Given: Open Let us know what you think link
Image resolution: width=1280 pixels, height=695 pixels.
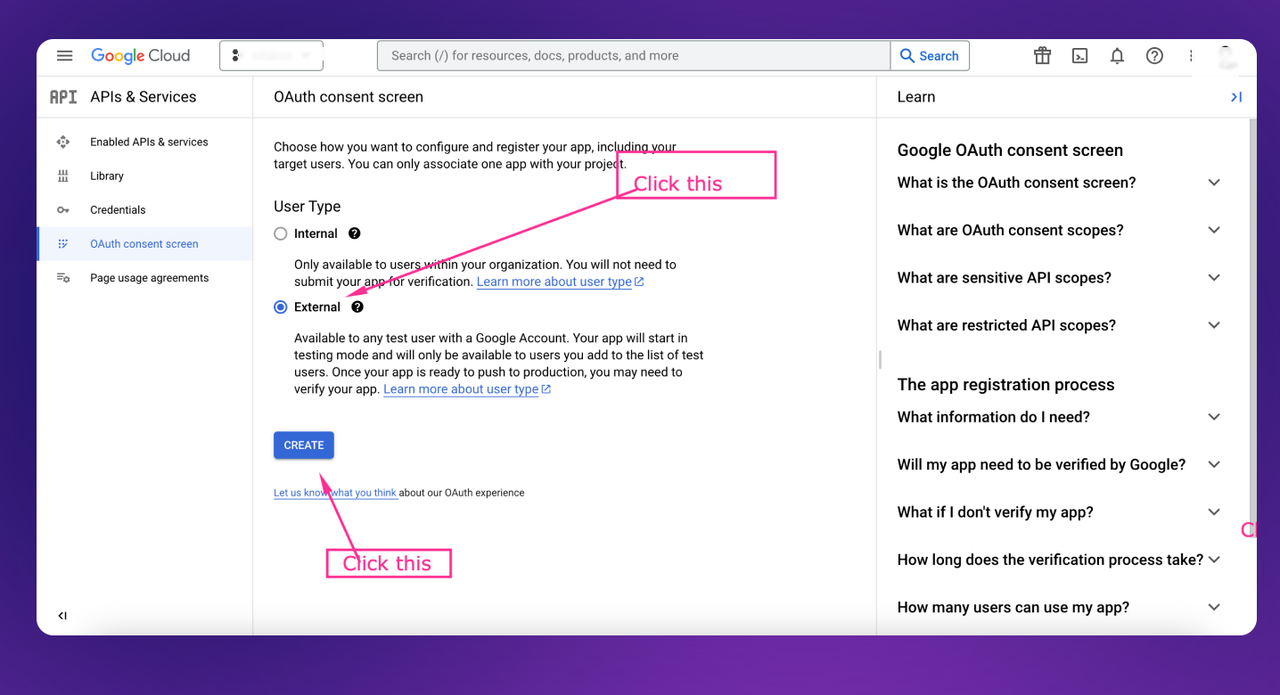Looking at the screenshot, I should tap(335, 493).
